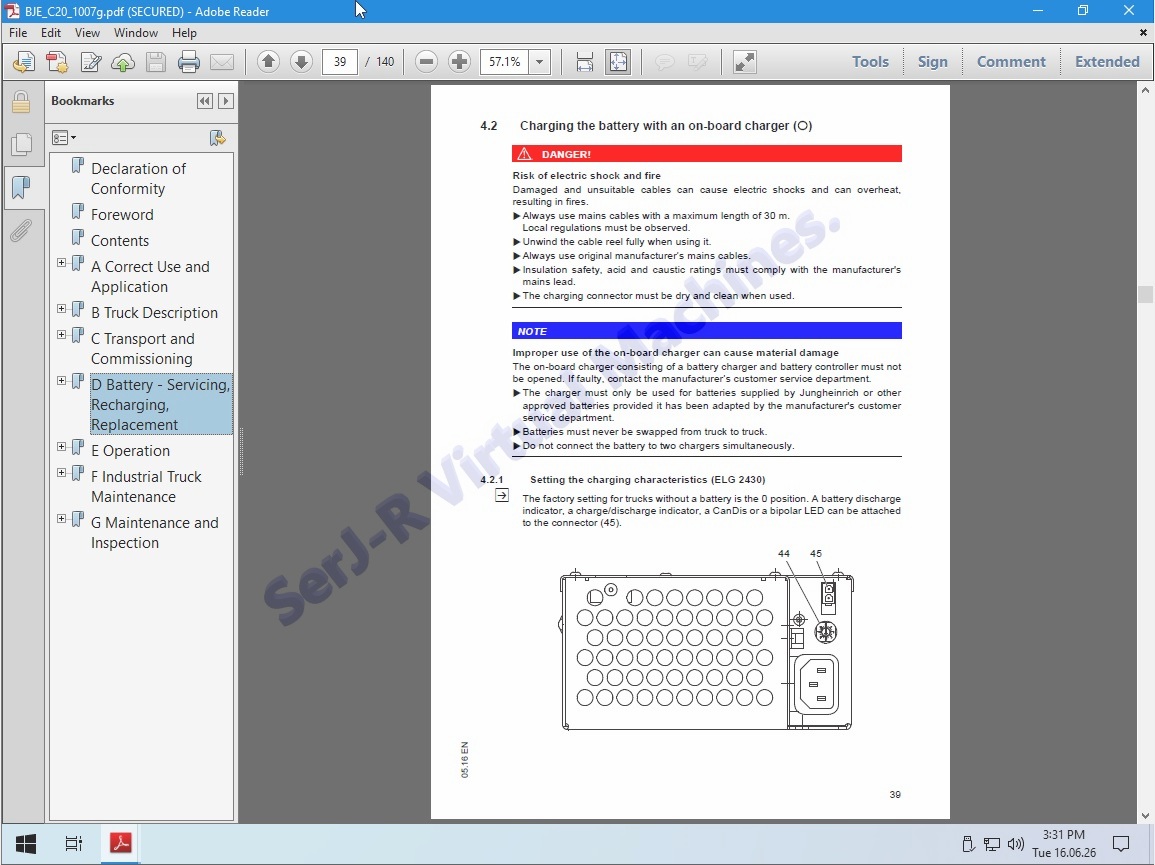Image resolution: width=1155 pixels, height=865 pixels.
Task: Click the Create PDF online icon
Action: tap(24, 62)
